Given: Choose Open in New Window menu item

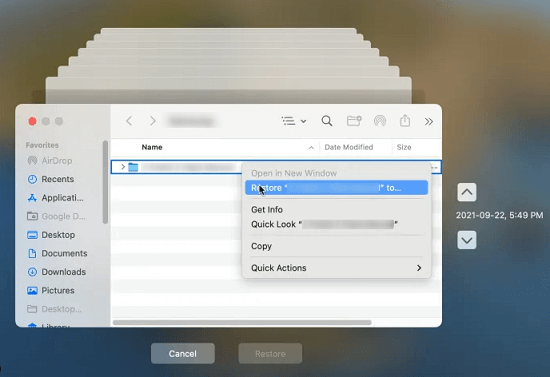Looking at the screenshot, I should pos(294,173).
